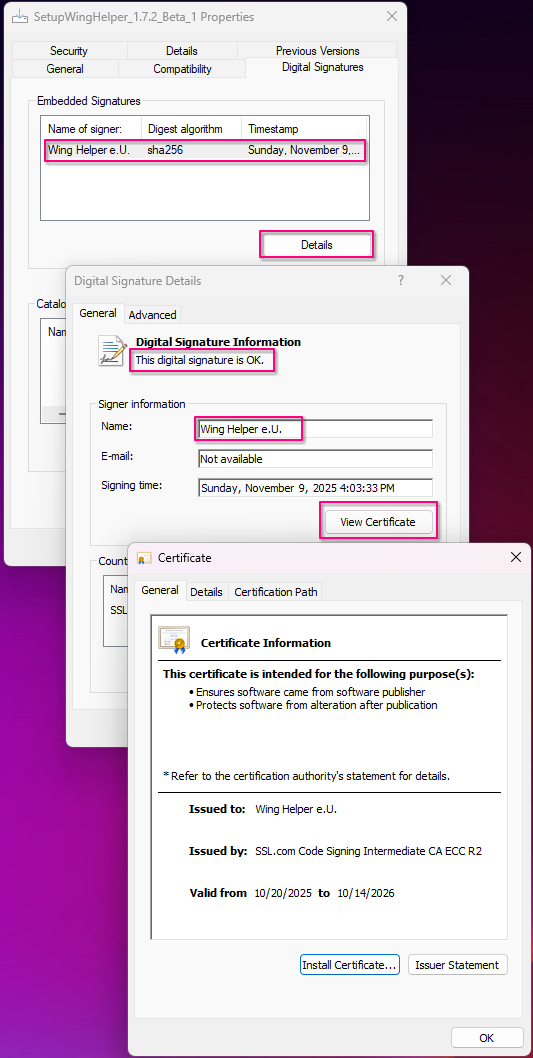Viewport: 533px width, 1058px height.
Task: Click the Certificate window title icon
Action: 144,558
